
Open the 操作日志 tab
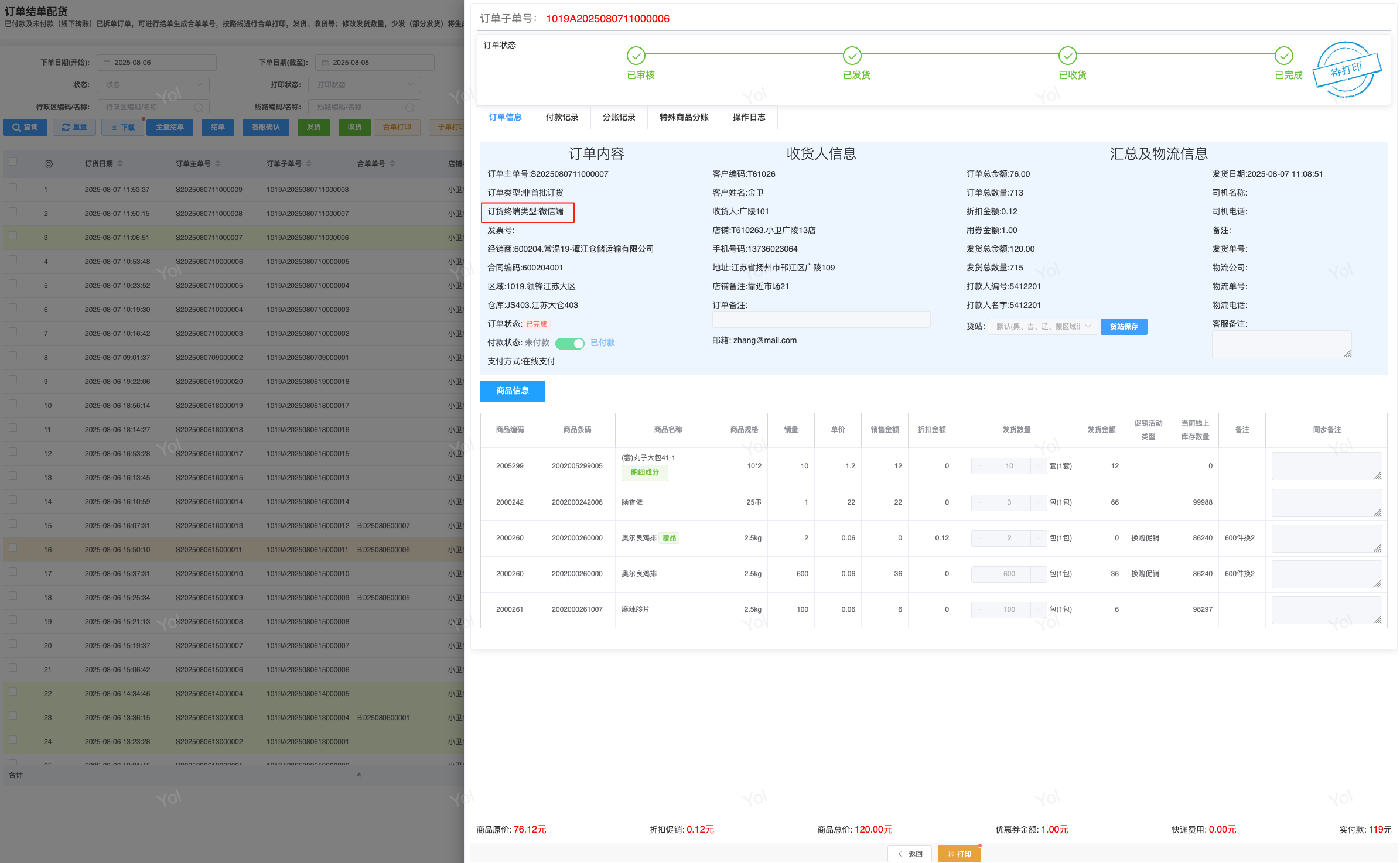749,117
